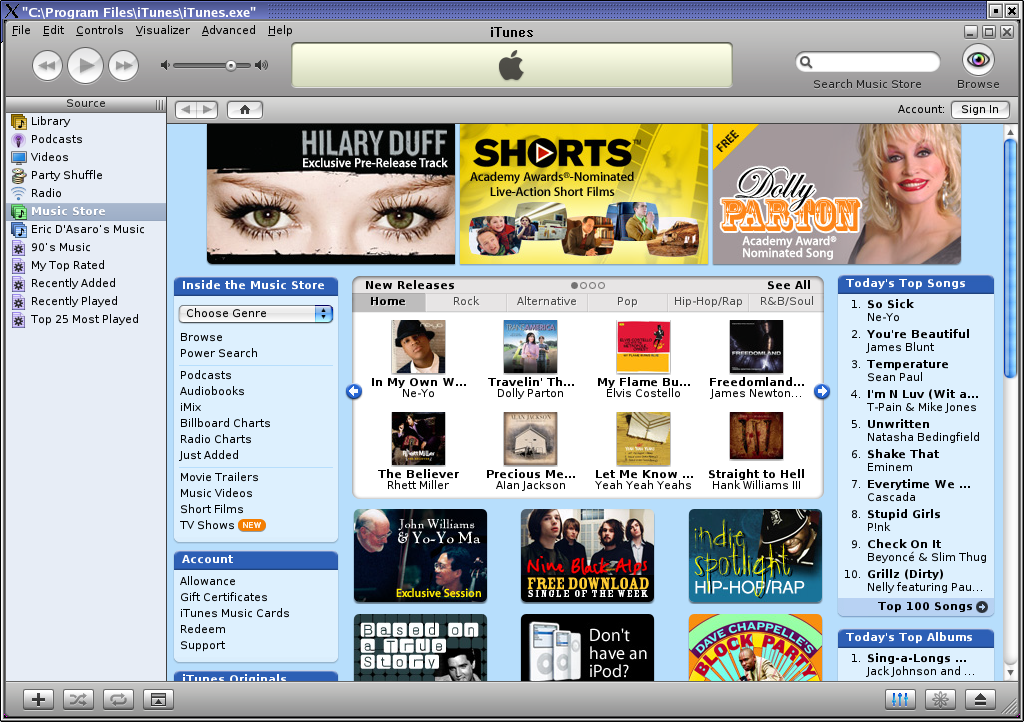Open the TV Shows link
The height and width of the screenshot is (722, 1024).
tap(207, 526)
